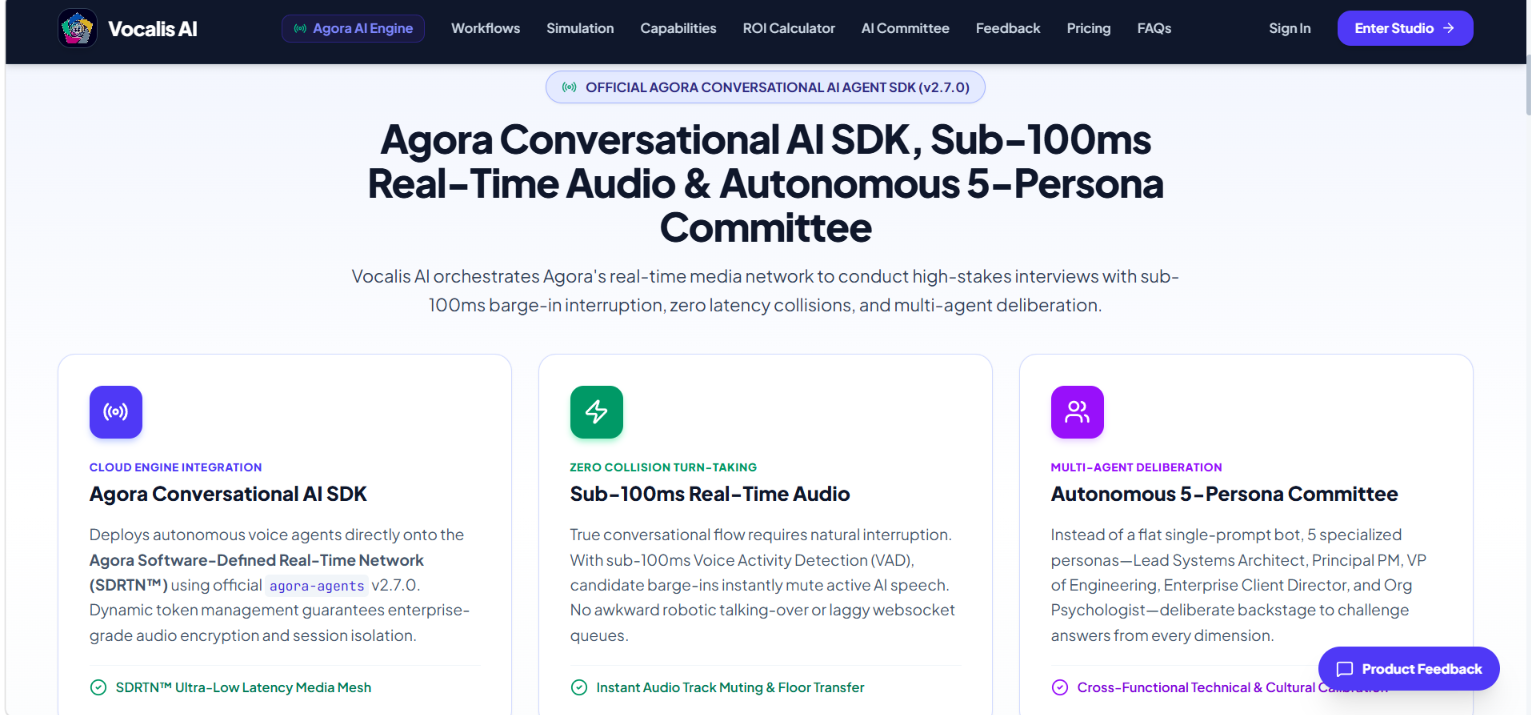Navigate to AI Committee

(905, 28)
